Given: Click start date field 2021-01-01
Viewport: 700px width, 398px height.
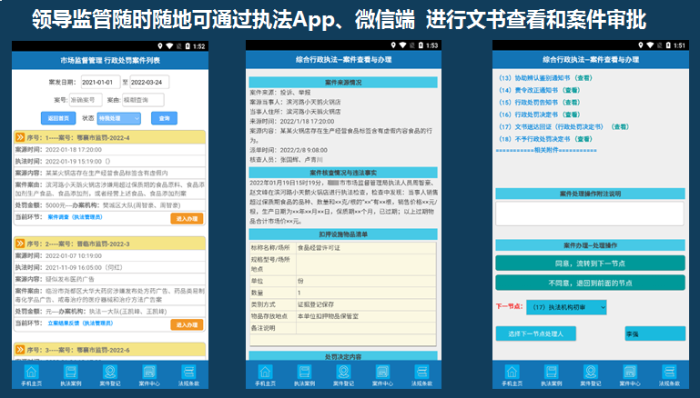Looking at the screenshot, I should [100, 82].
